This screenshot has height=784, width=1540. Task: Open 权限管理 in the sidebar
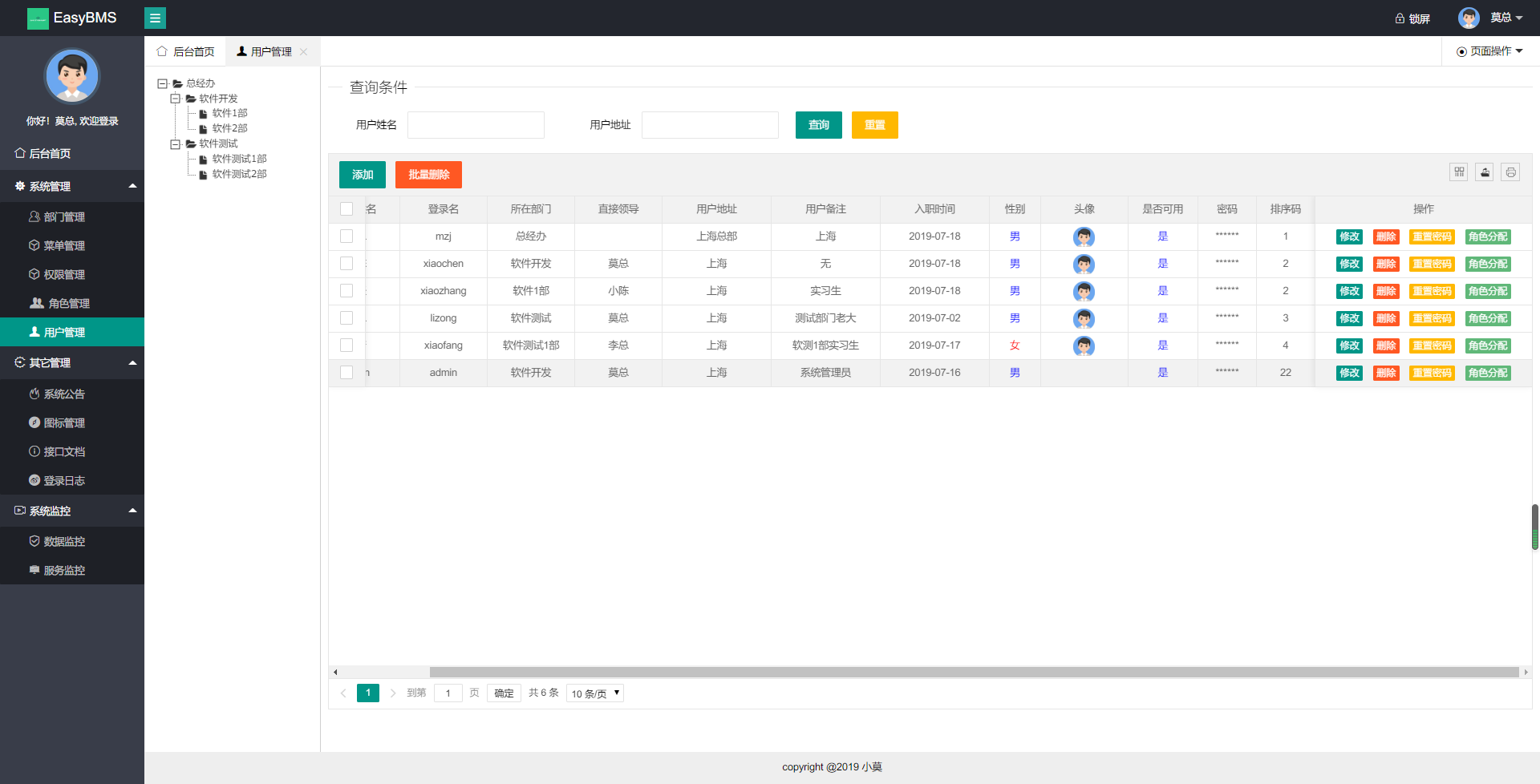pos(72,274)
